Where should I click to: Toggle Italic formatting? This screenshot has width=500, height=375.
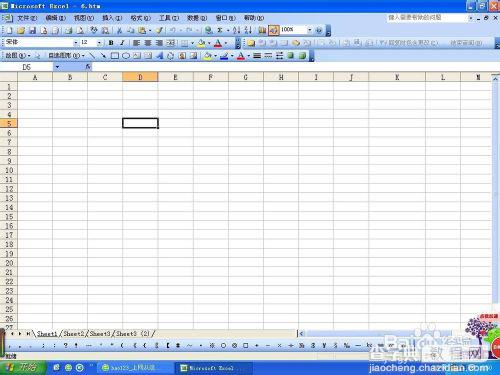point(122,43)
